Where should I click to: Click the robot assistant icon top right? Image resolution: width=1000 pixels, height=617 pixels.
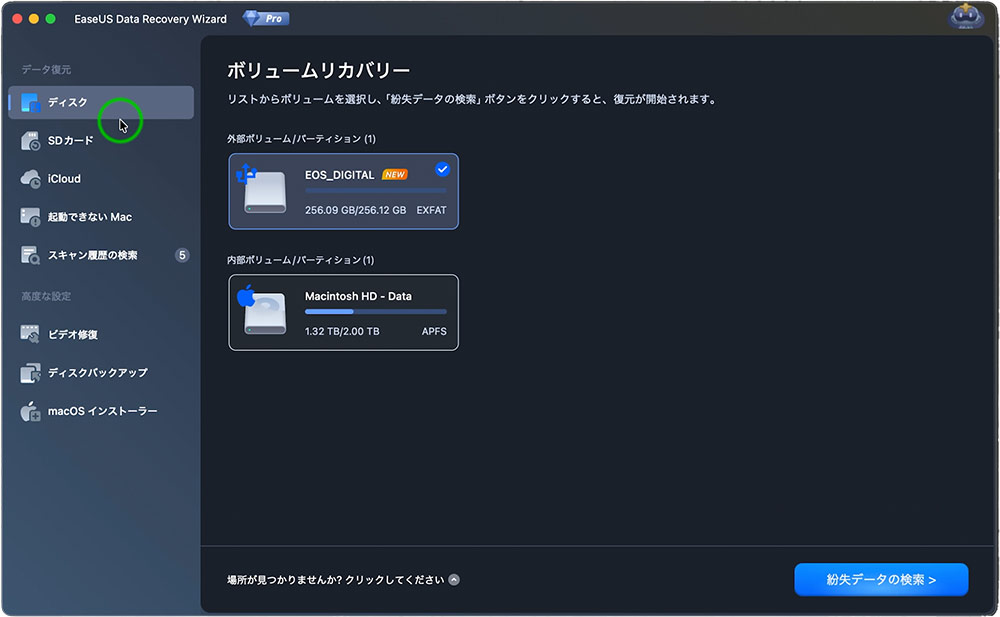tap(966, 18)
